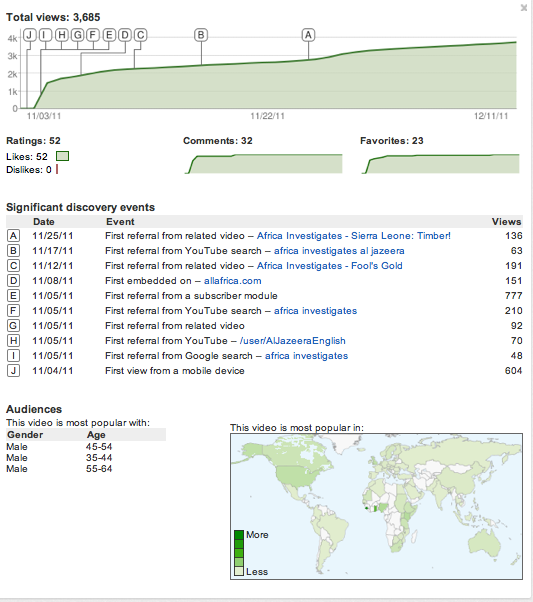Click chart marker E on the views graph
Viewport: 533px width, 602px height.
pyautogui.click(x=109, y=35)
